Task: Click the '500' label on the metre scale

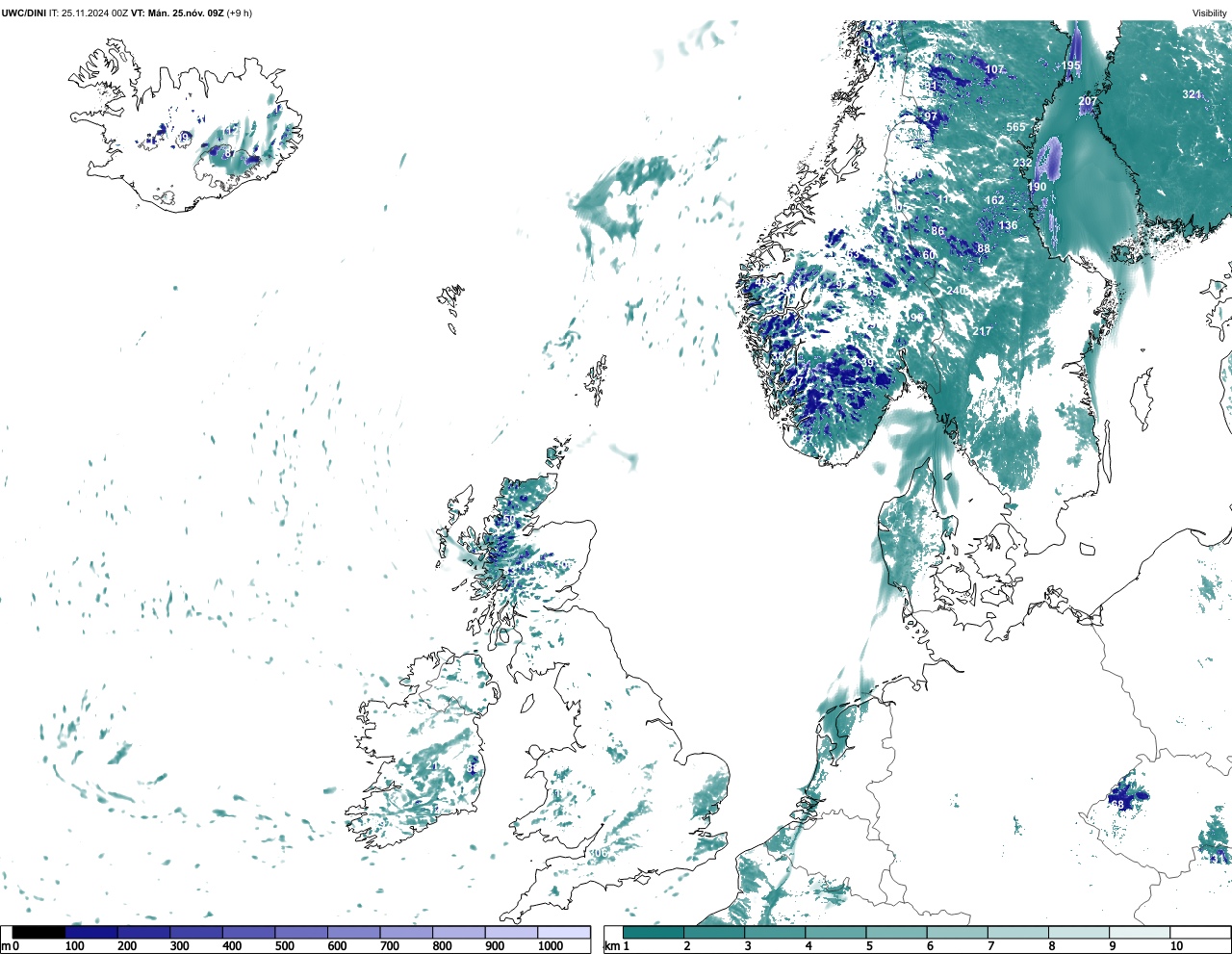Action: [284, 946]
